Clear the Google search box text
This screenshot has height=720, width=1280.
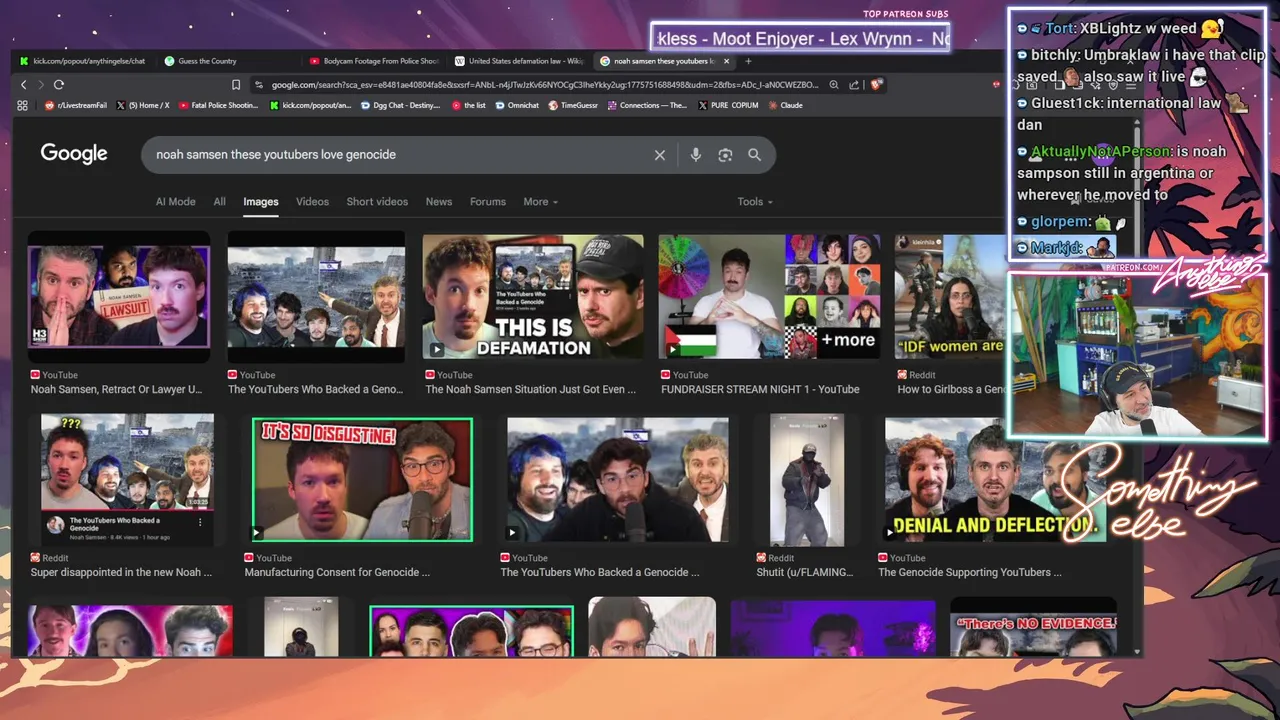click(x=660, y=155)
